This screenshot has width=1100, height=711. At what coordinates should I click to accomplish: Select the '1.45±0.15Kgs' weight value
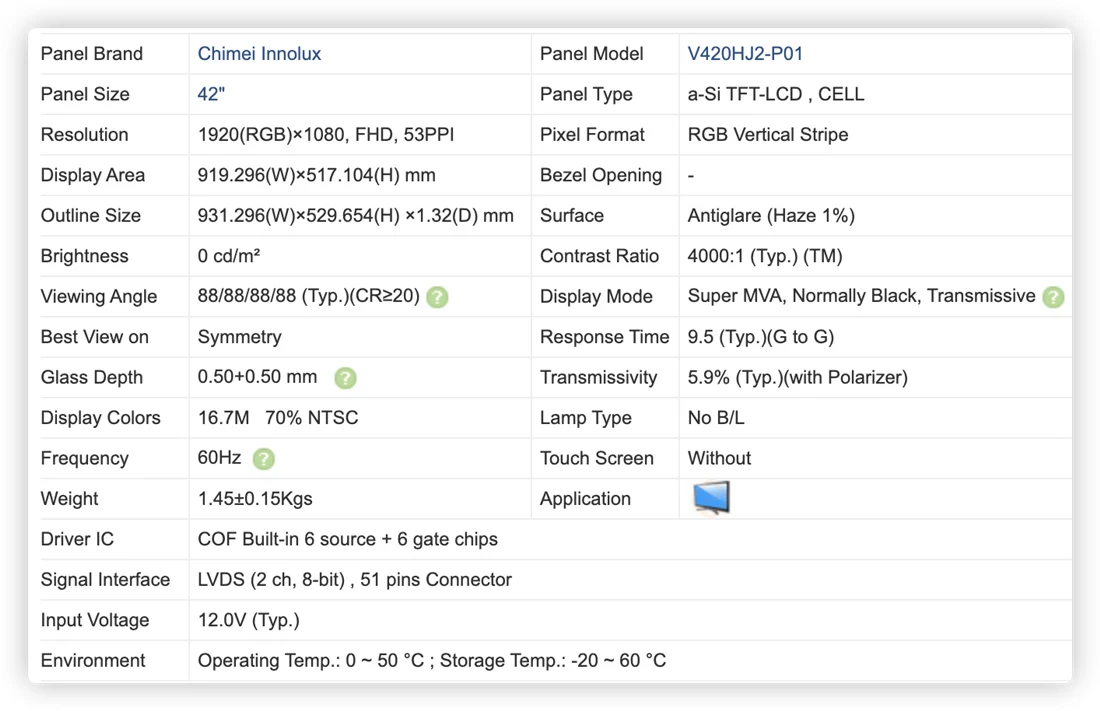coord(255,499)
